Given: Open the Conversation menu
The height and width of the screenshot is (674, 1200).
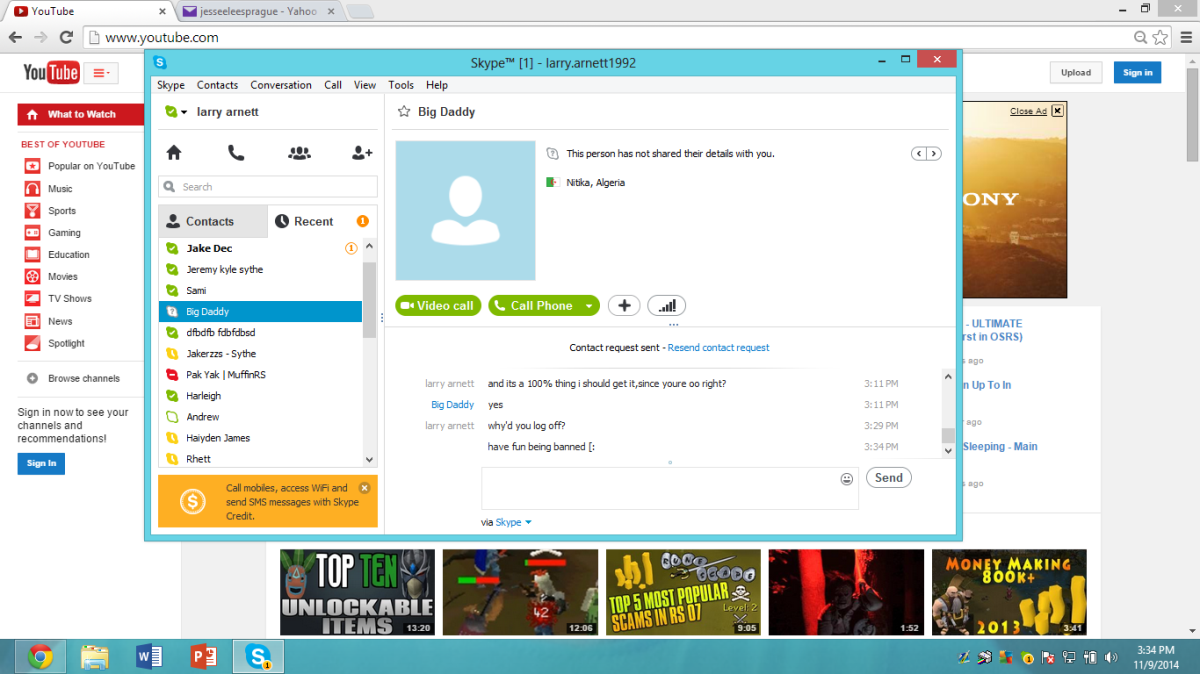Looking at the screenshot, I should 281,85.
